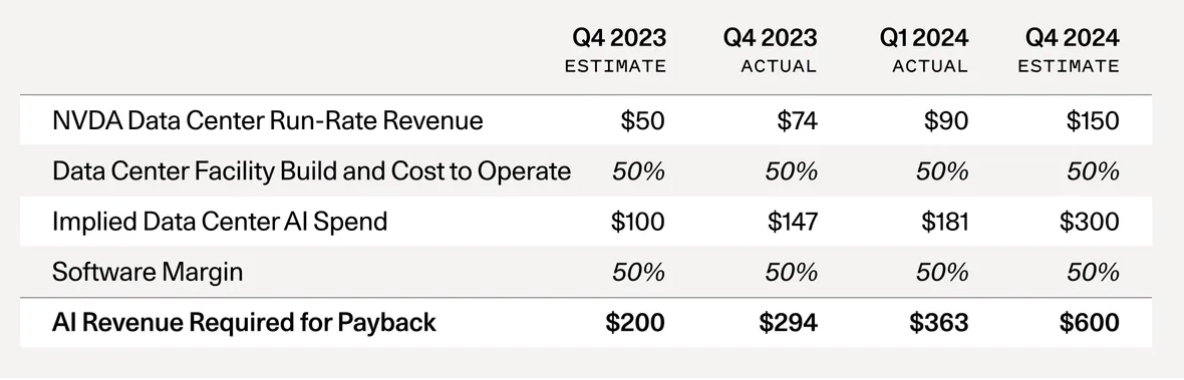The image size is (1184, 380).
Task: Select the NVDA Data Center Run-Rate Revenue label
Action: coord(267,121)
